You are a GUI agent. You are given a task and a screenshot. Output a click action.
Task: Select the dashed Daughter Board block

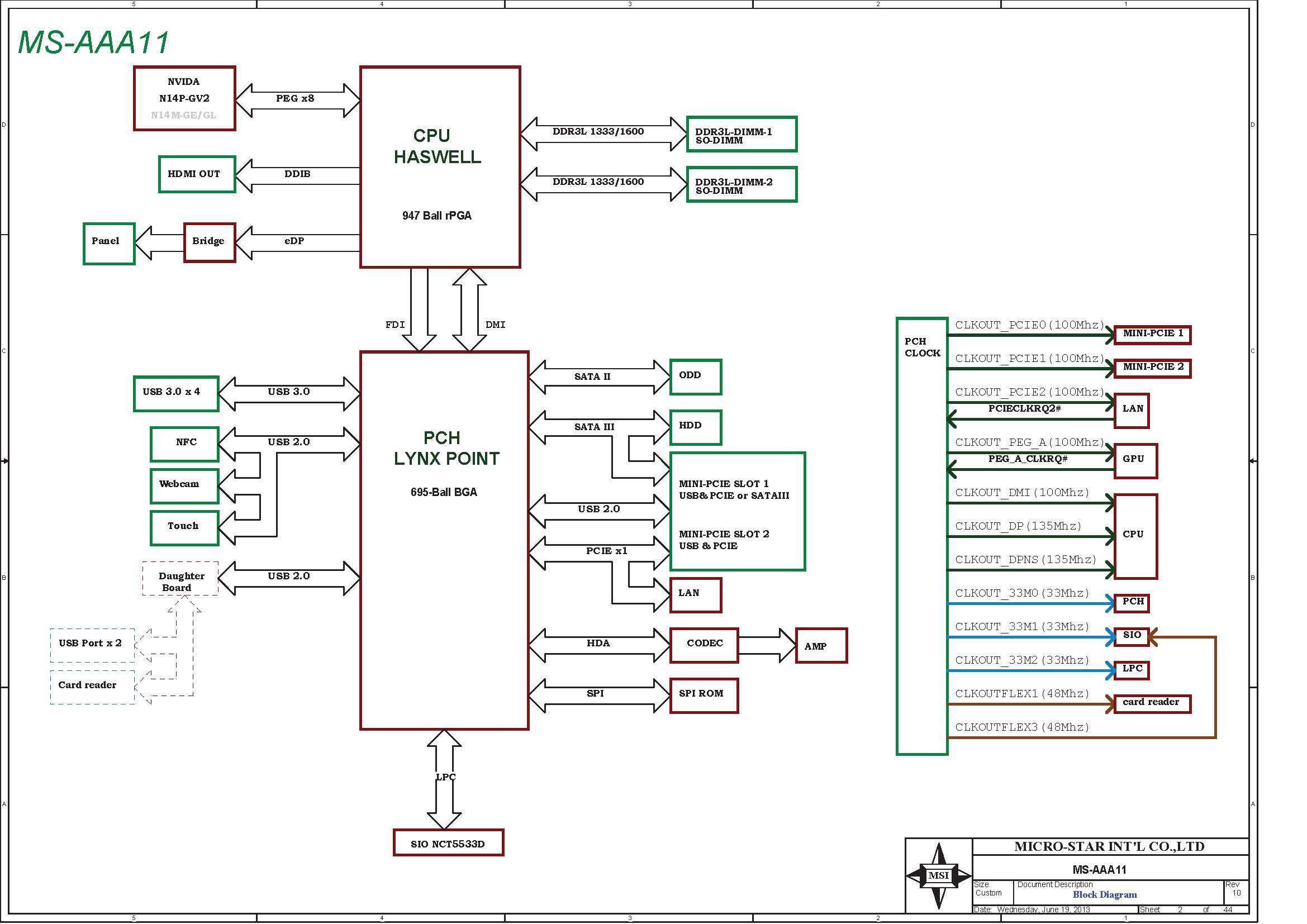[x=180, y=579]
